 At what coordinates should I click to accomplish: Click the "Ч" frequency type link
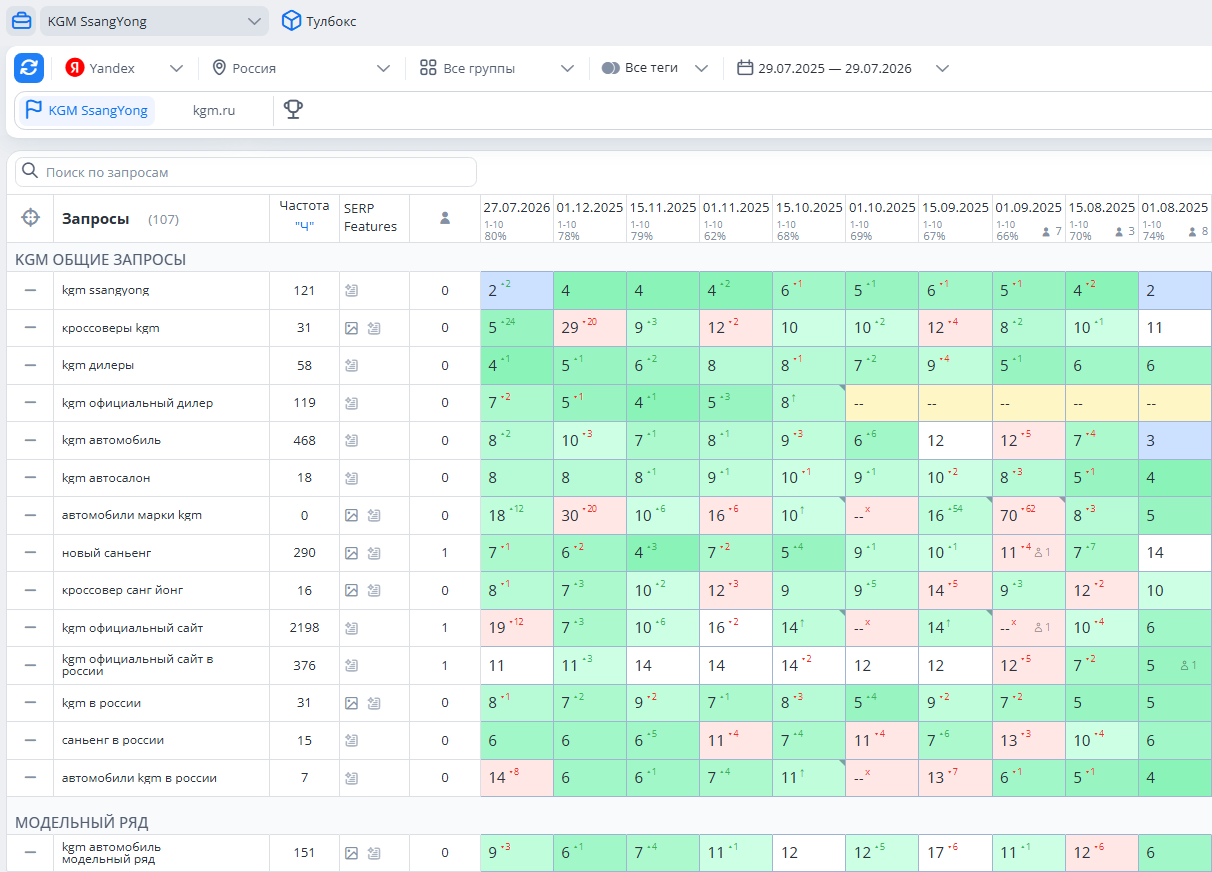(304, 225)
